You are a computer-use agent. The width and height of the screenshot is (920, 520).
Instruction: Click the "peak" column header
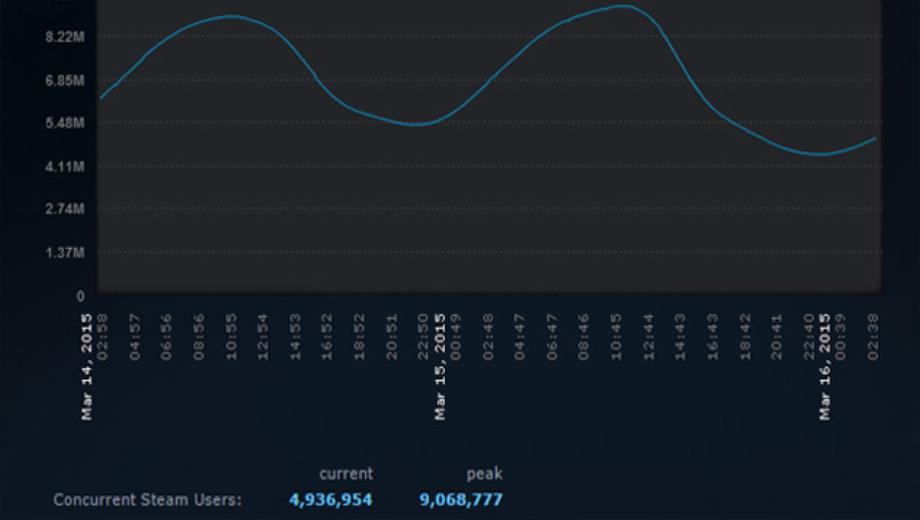(485, 474)
